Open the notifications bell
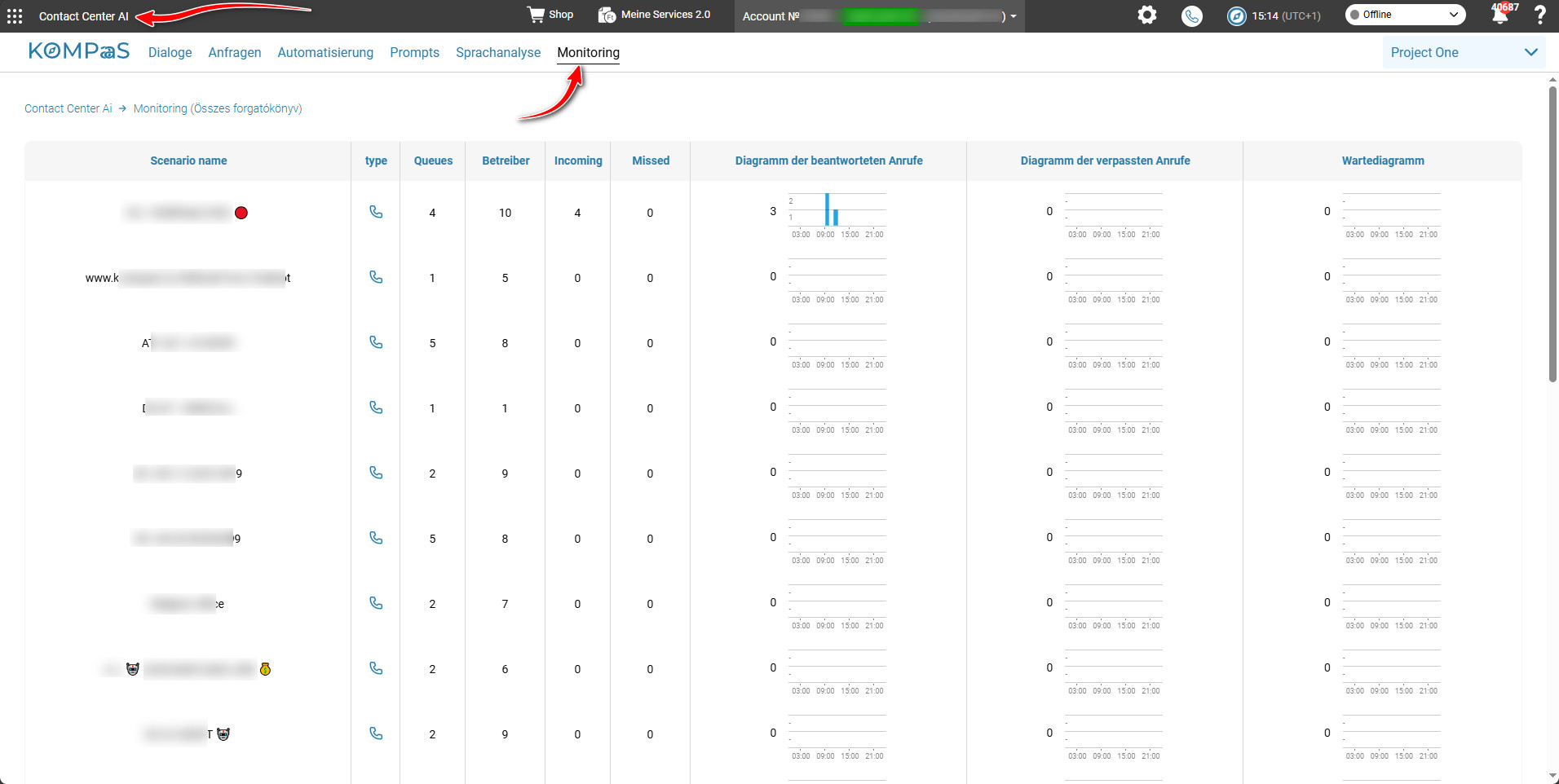Image resolution: width=1559 pixels, height=784 pixels. click(1499, 15)
